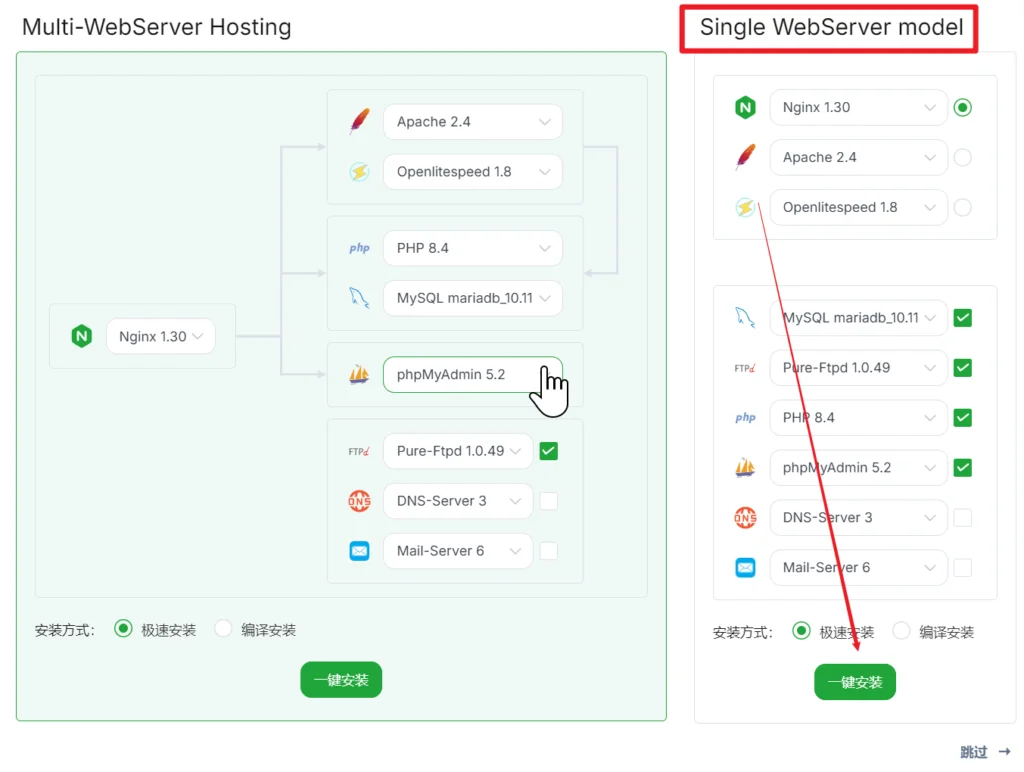Uncheck Pure-Ftpd in Multi-WebServer panel
This screenshot has height=772, width=1024.
point(549,451)
